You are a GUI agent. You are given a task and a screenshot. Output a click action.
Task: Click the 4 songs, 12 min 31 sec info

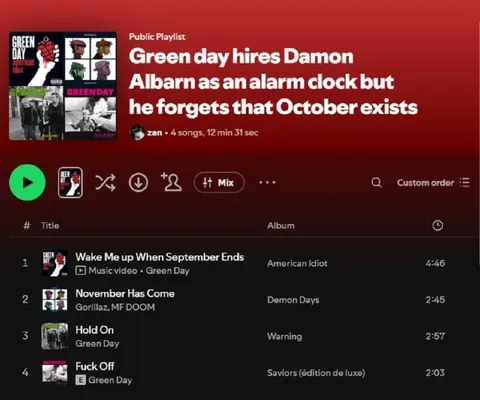[214, 133]
